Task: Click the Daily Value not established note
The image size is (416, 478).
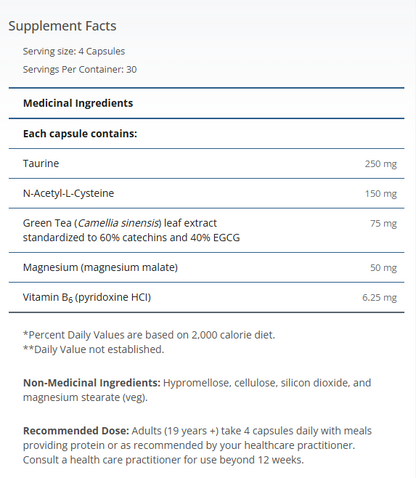Action: [x=94, y=349]
